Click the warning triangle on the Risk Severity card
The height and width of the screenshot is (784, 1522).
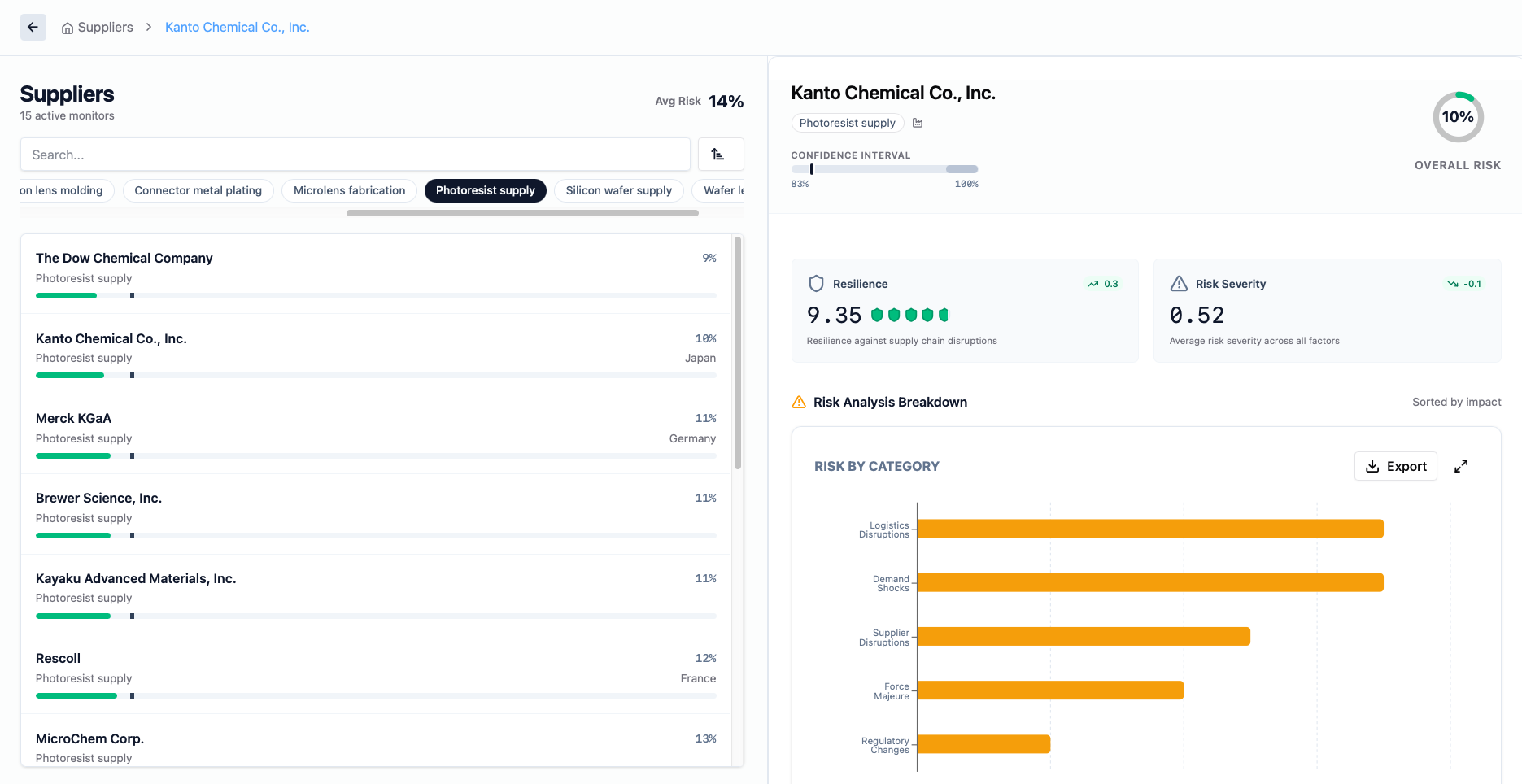click(1180, 283)
